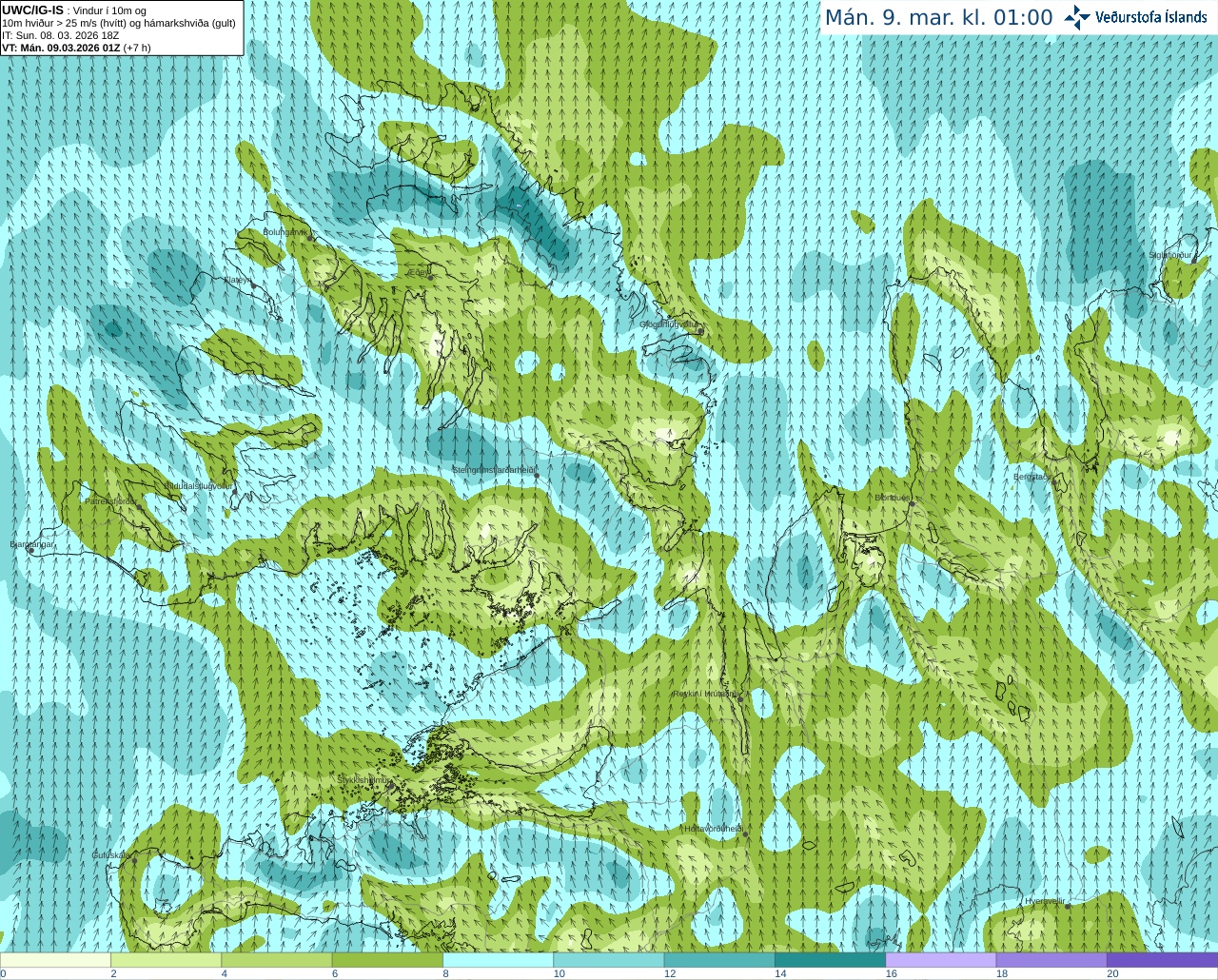Click the Veðurstofa Íslands logo
1218x980 pixels.
coord(1135,17)
